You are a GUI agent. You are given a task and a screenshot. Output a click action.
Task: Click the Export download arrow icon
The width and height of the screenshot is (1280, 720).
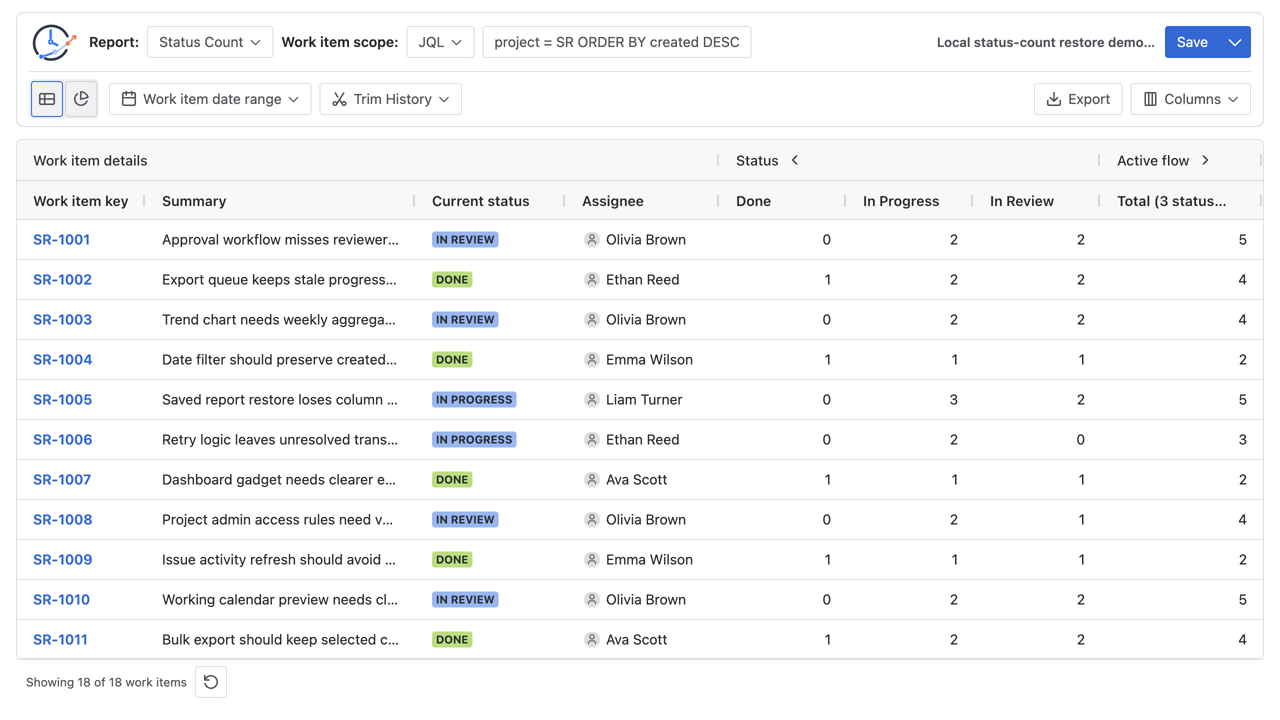pos(1053,99)
